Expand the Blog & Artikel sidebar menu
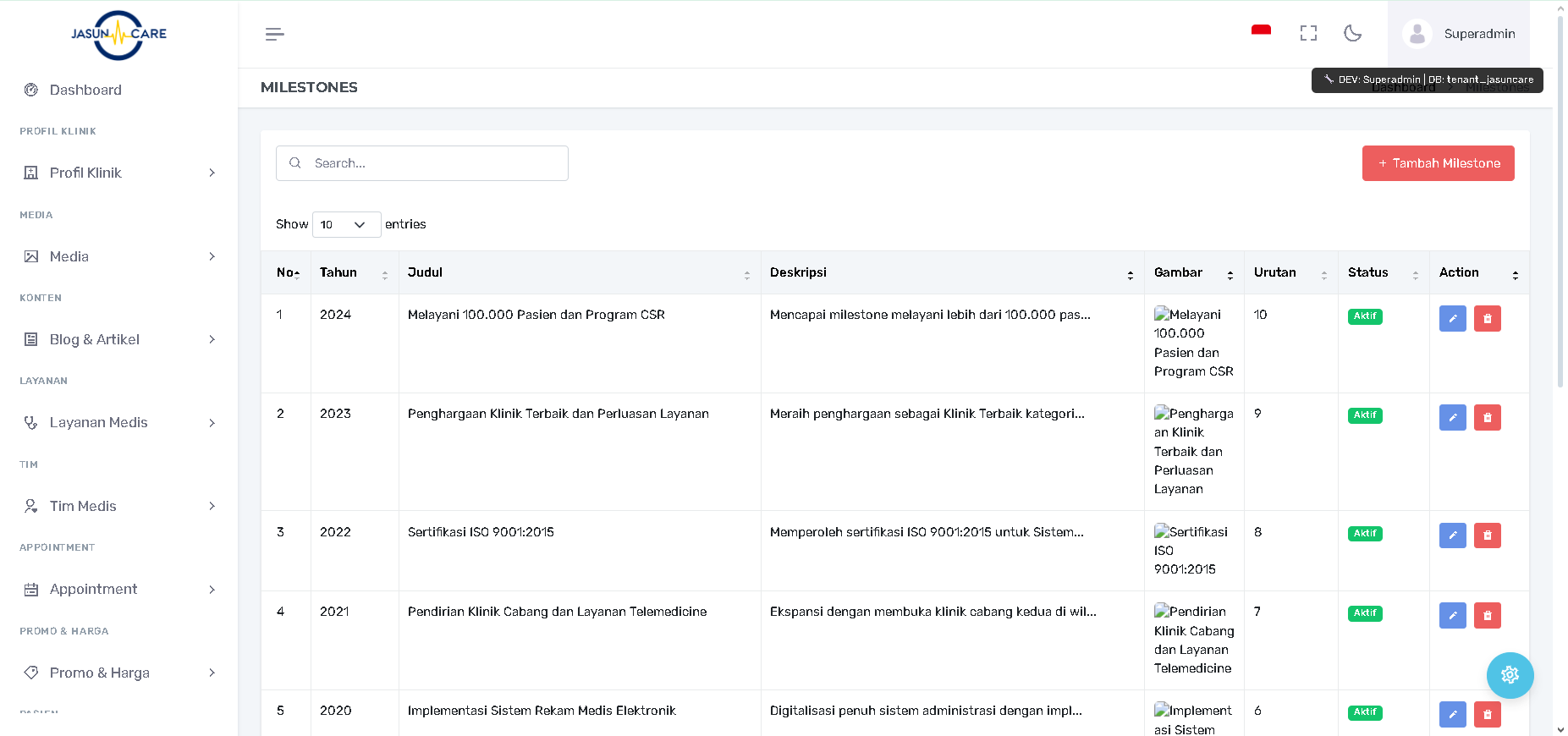1568x736 pixels. point(118,339)
